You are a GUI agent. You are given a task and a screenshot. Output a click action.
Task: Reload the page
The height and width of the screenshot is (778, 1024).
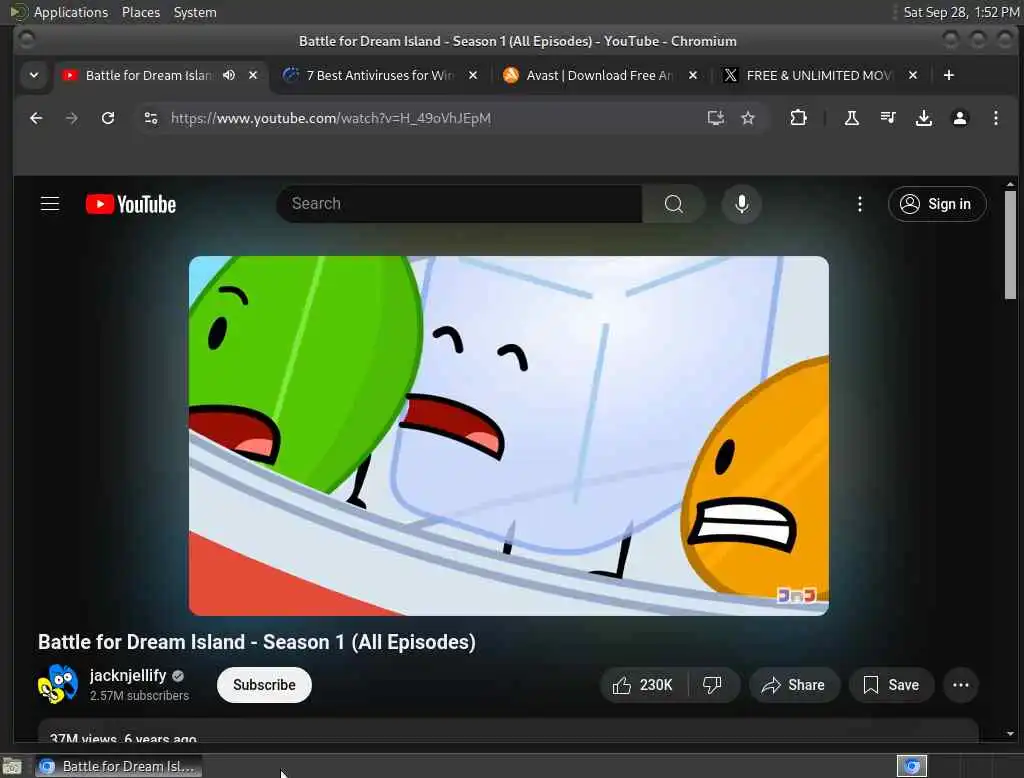pyautogui.click(x=108, y=118)
